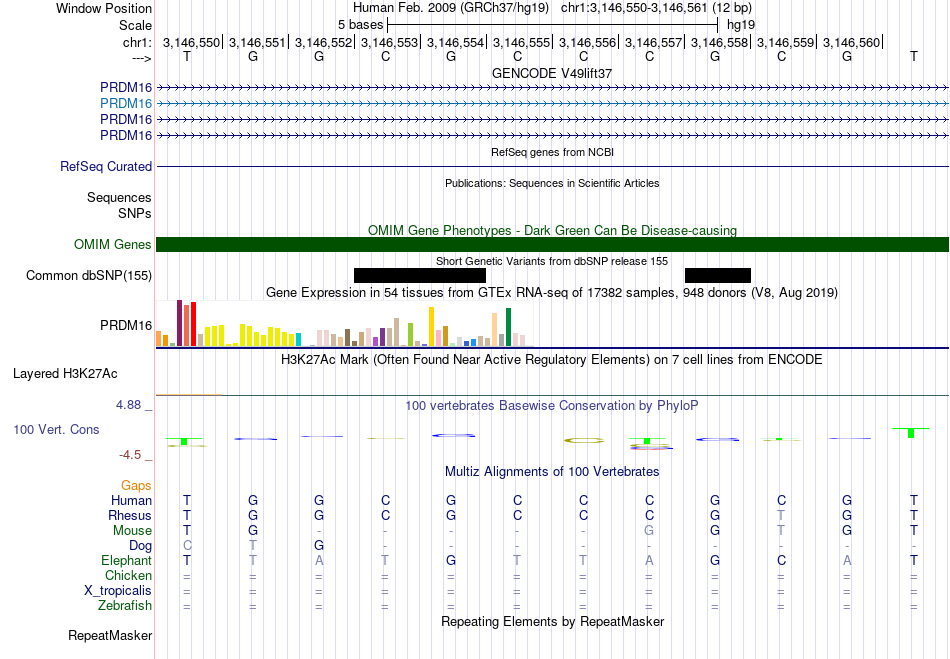This screenshot has height=659, width=950.
Task: Click the Elephant alignment row label
Action: (x=127, y=561)
